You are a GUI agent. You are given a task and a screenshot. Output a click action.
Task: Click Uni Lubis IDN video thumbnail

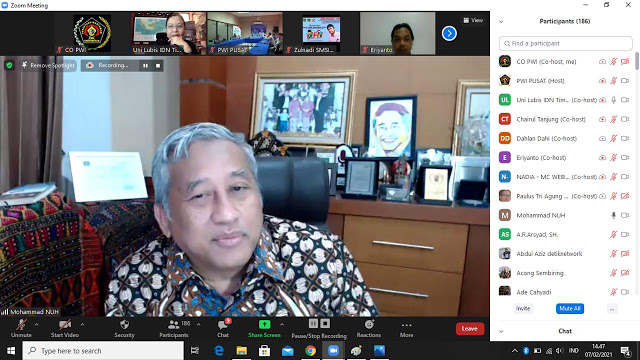(x=169, y=33)
